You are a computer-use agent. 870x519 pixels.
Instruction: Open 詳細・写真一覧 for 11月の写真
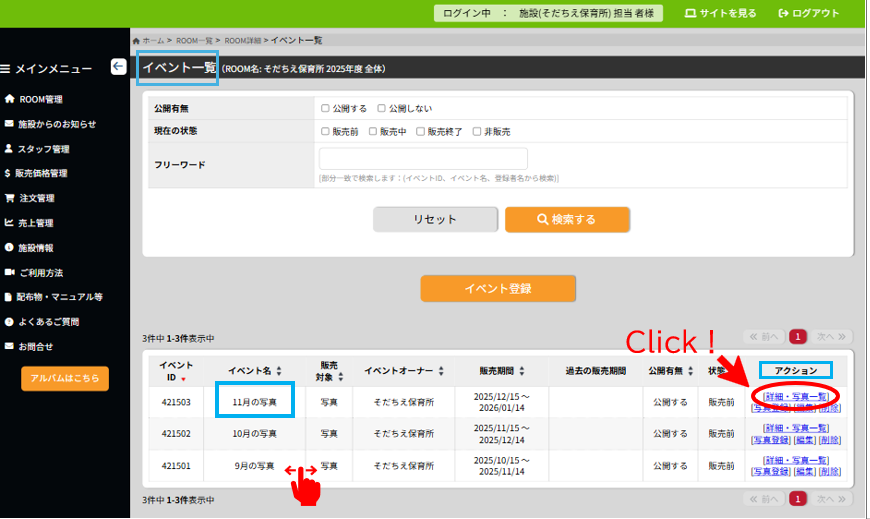[796, 397]
